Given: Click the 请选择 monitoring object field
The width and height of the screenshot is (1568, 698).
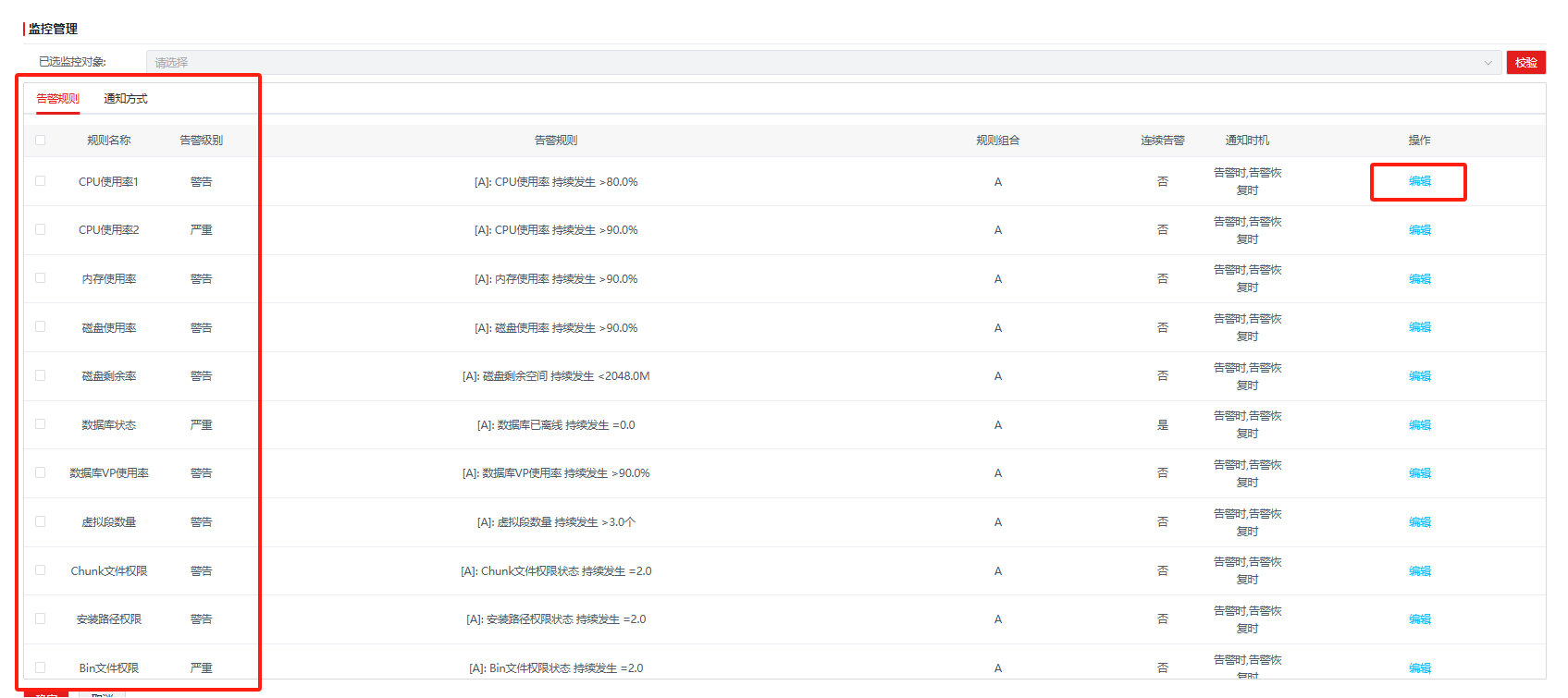Looking at the screenshot, I should pyautogui.click(x=814, y=63).
